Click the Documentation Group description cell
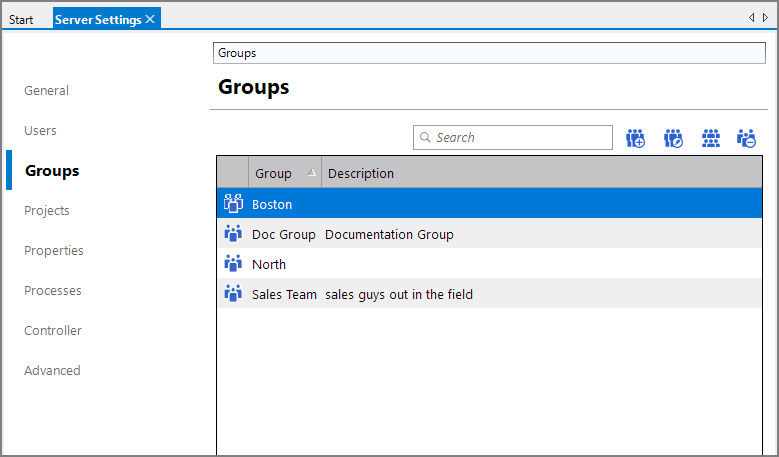This screenshot has height=457, width=779. click(389, 234)
